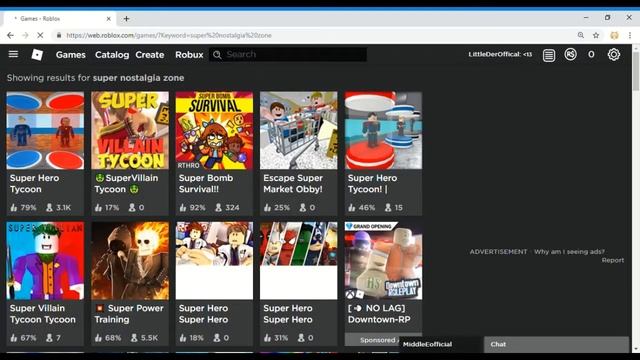This screenshot has height=360, width=640.
Task: Open Super Hero Super Hero thumbnail rated 18%
Action: tap(214, 260)
